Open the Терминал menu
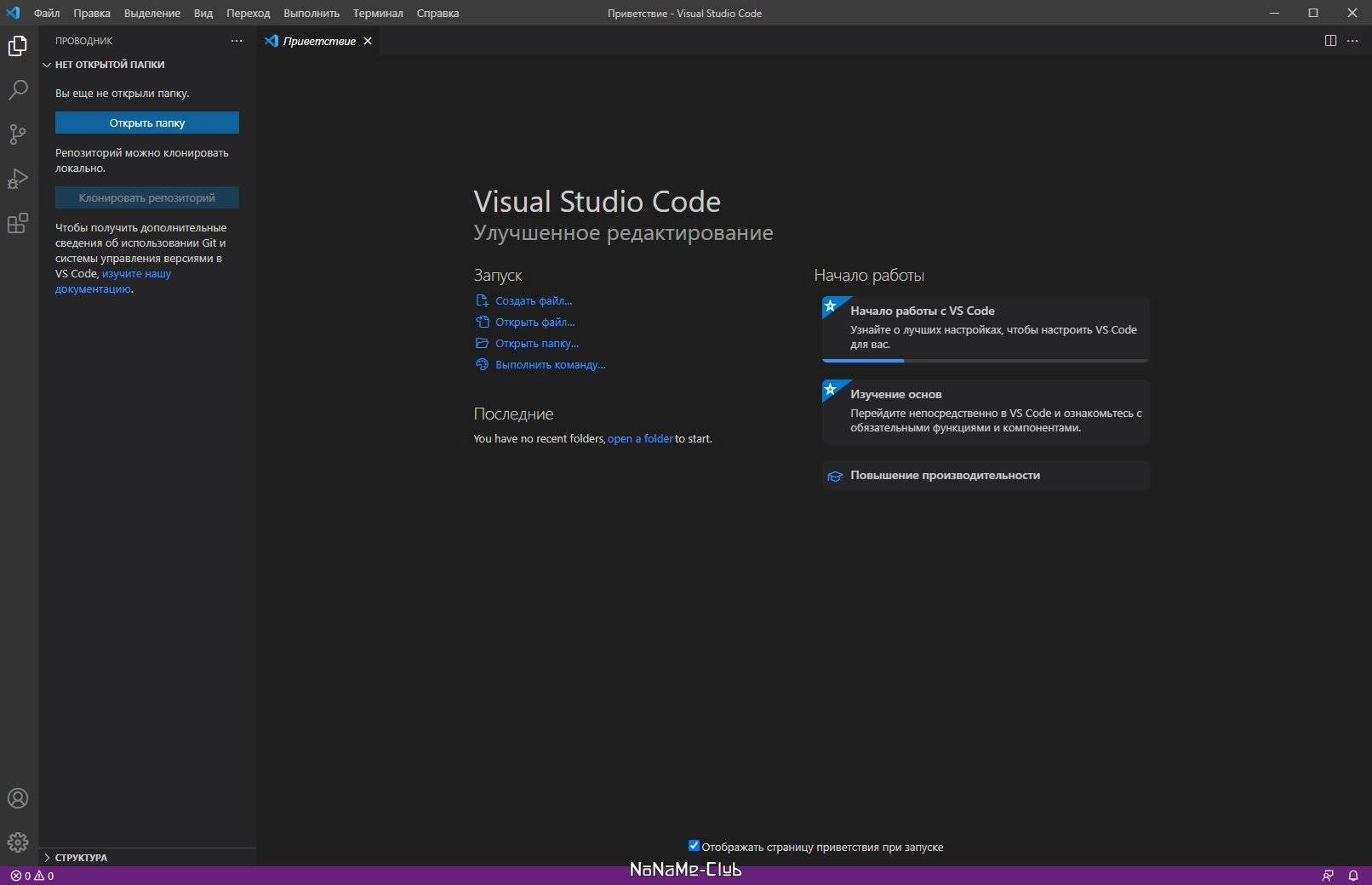The height and width of the screenshot is (885, 1372). [378, 13]
